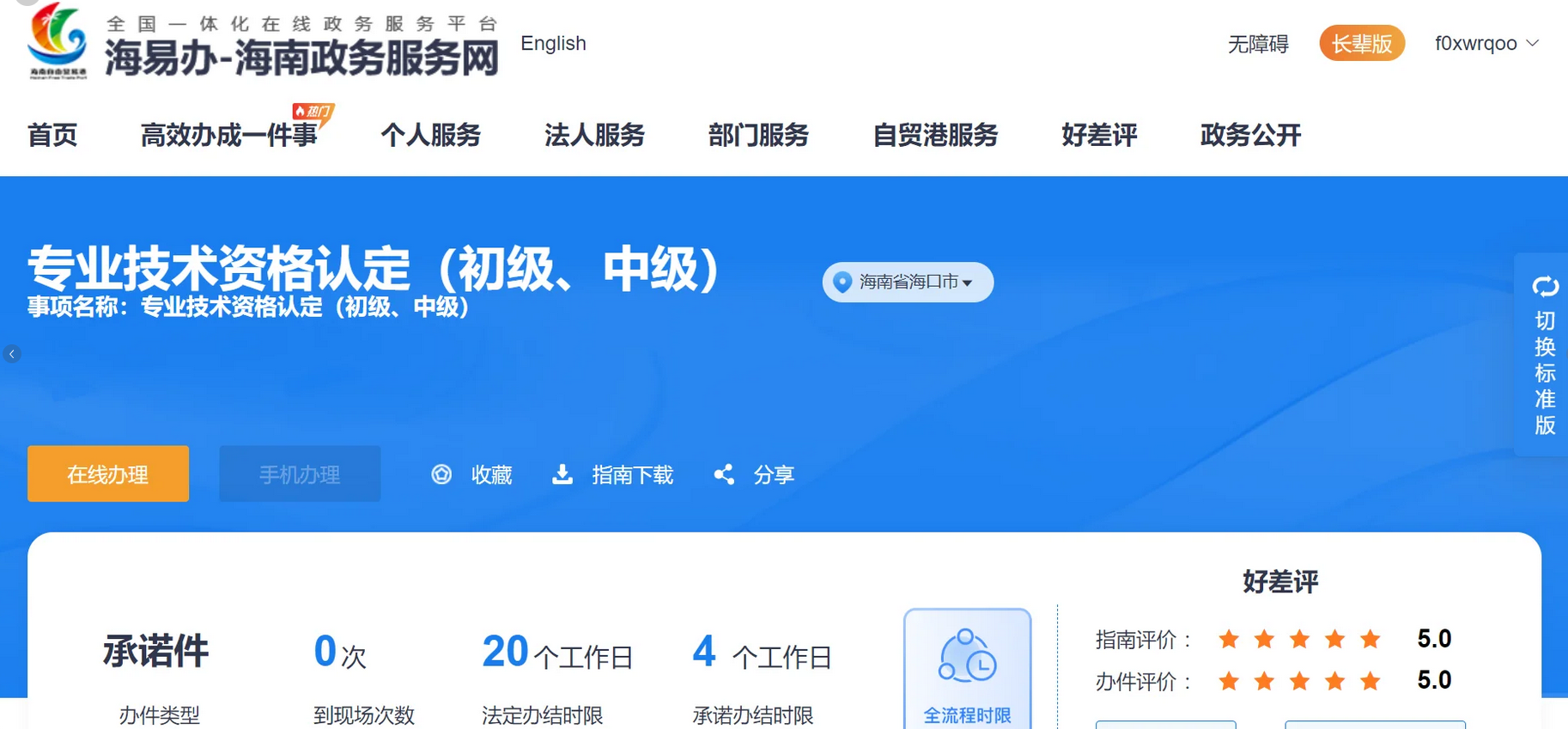Go to 首页 tab
1568x729 pixels.
coord(52,135)
